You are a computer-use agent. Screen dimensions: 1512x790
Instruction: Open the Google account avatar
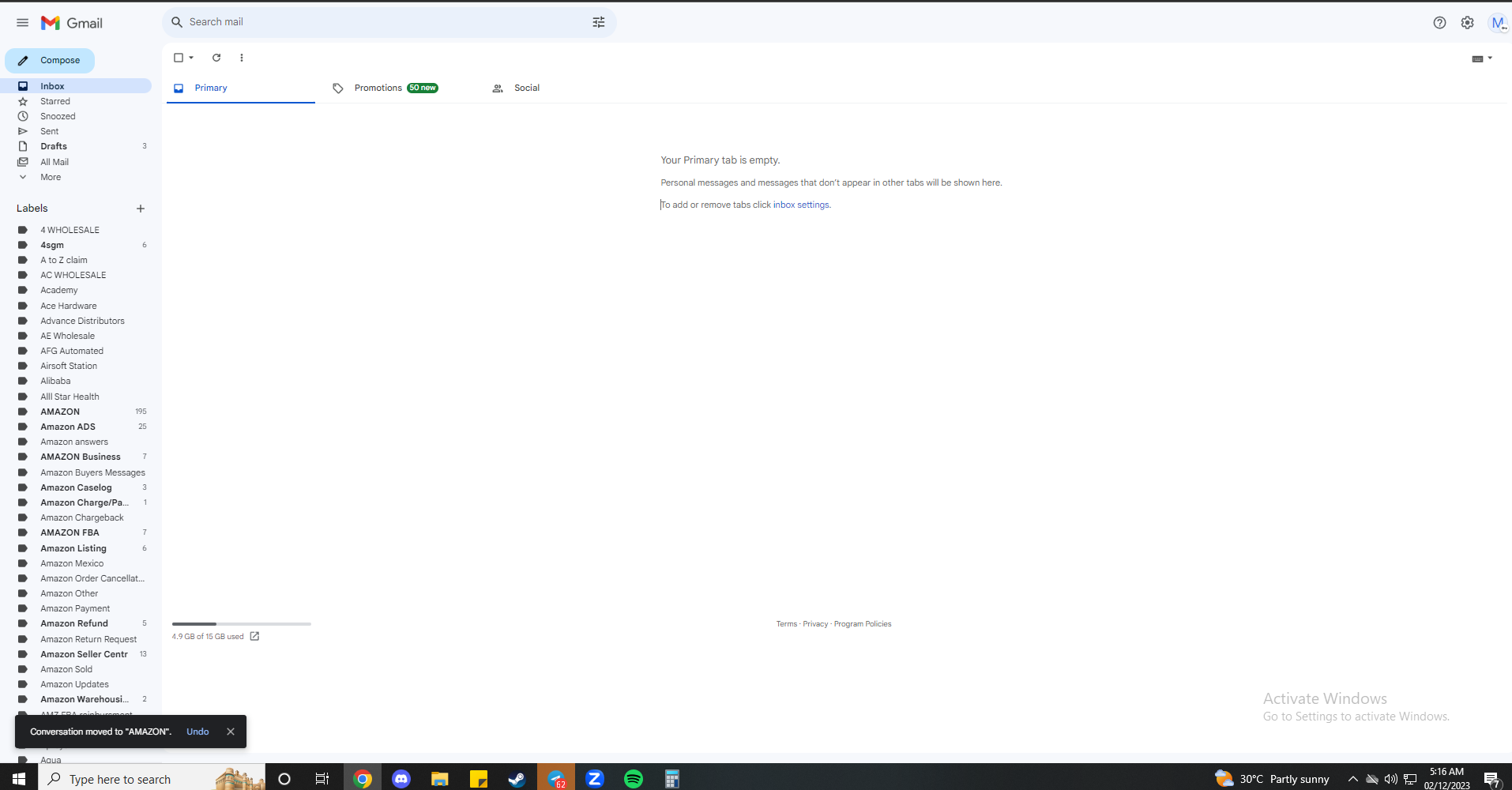point(1497,23)
